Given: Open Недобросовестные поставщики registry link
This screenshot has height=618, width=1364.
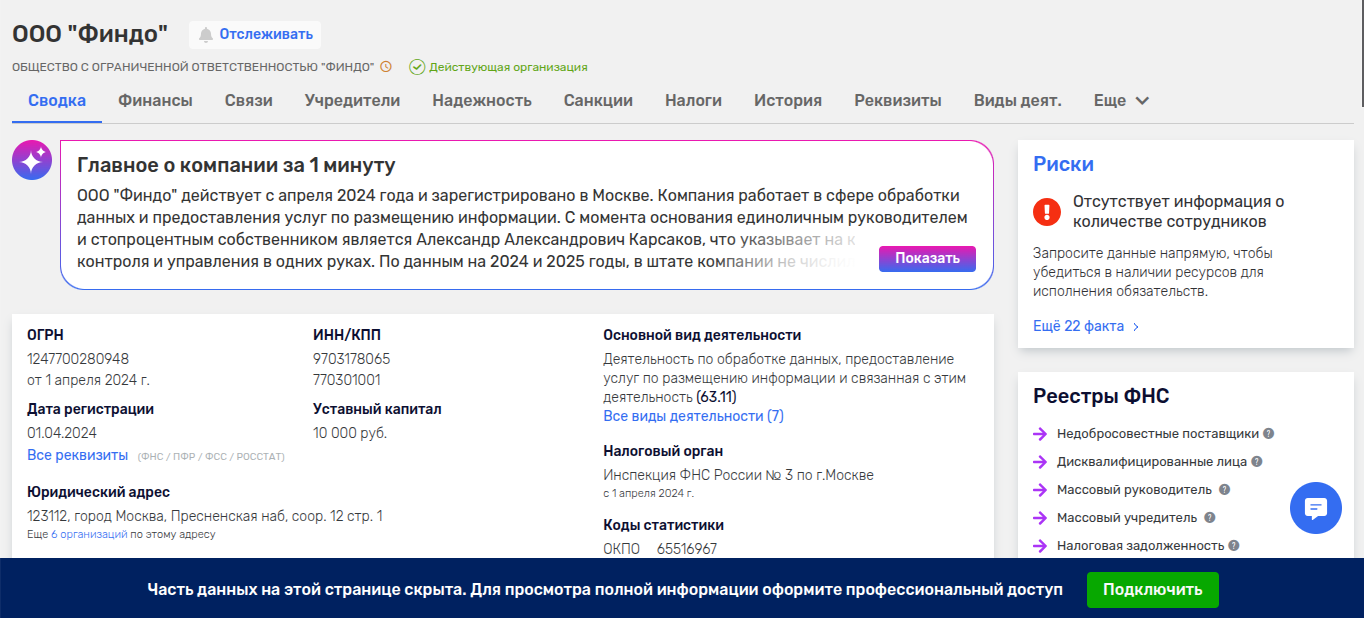Looking at the screenshot, I should click(x=1158, y=434).
